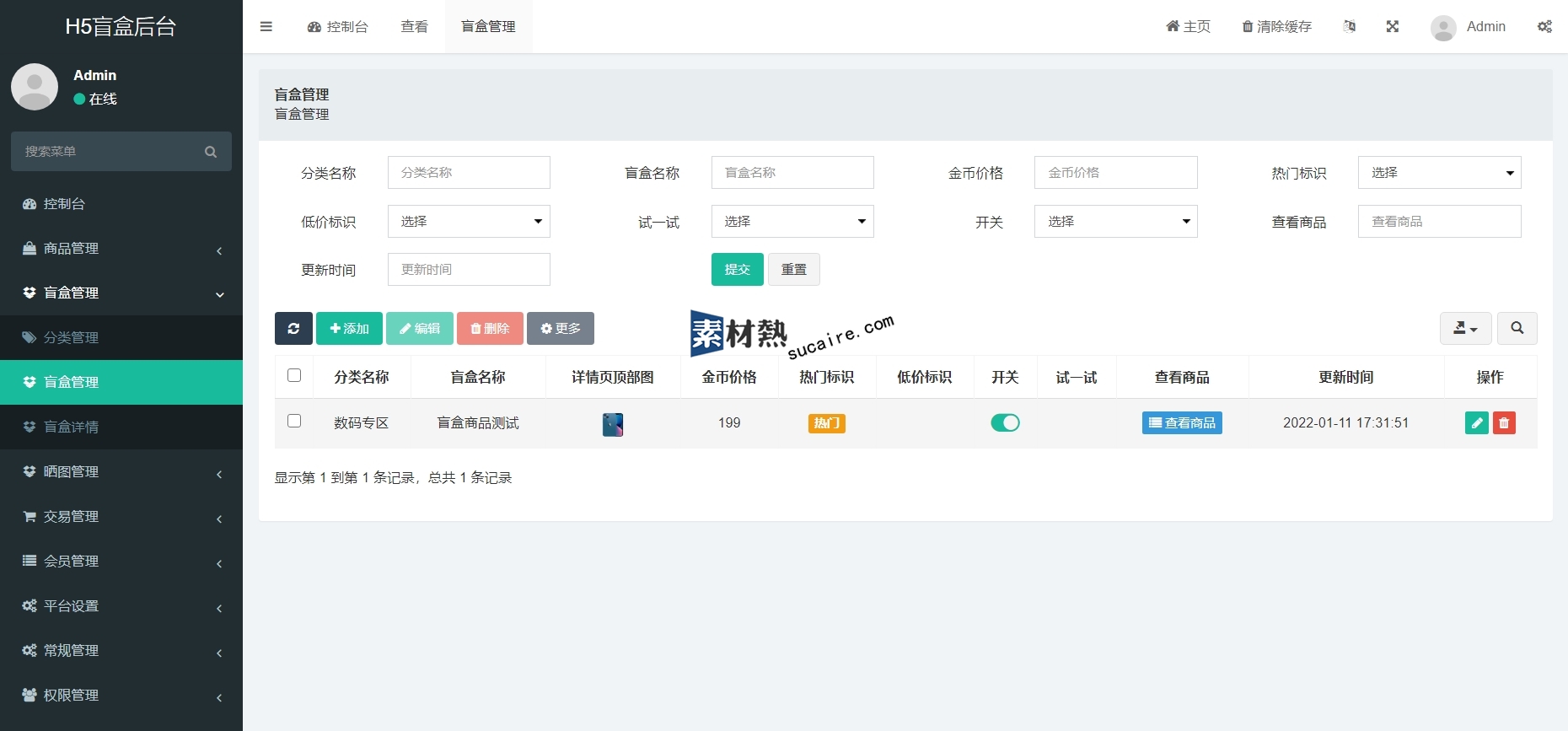Delete the row using the red trash icon
The image size is (1568, 731).
coord(1504,422)
